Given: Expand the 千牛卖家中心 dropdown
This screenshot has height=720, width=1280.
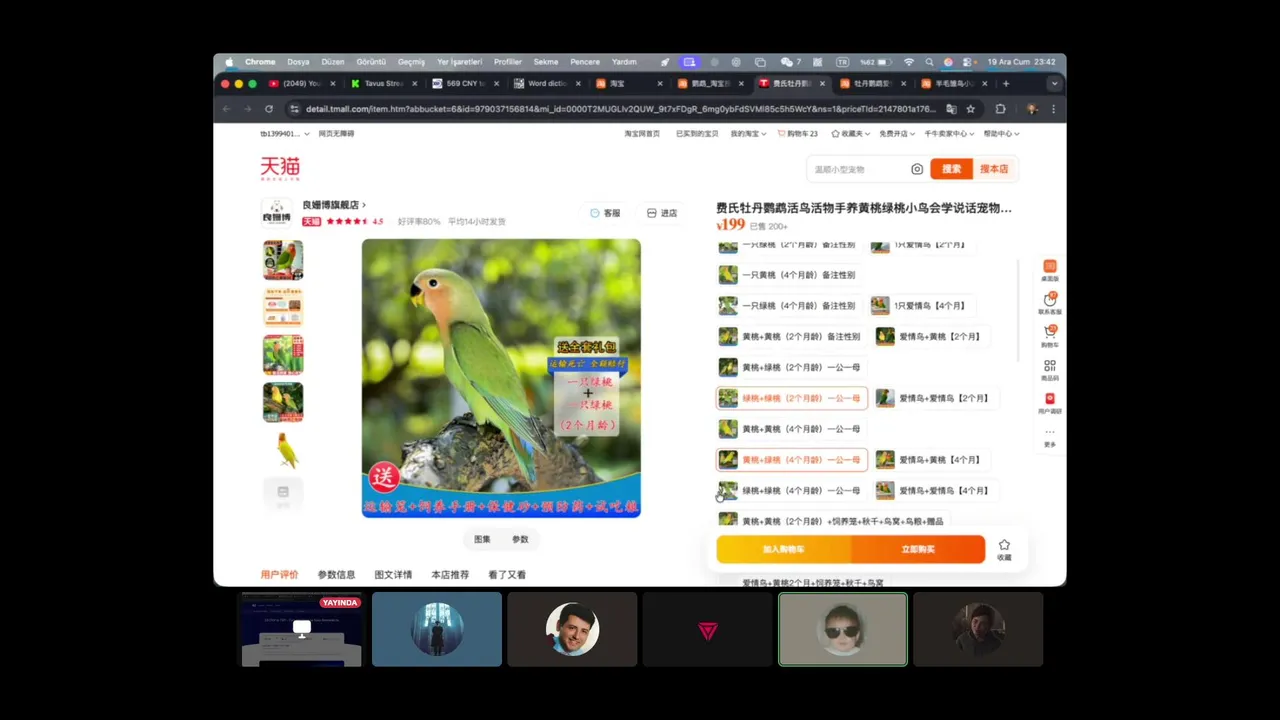Looking at the screenshot, I should pyautogui.click(x=948, y=133).
